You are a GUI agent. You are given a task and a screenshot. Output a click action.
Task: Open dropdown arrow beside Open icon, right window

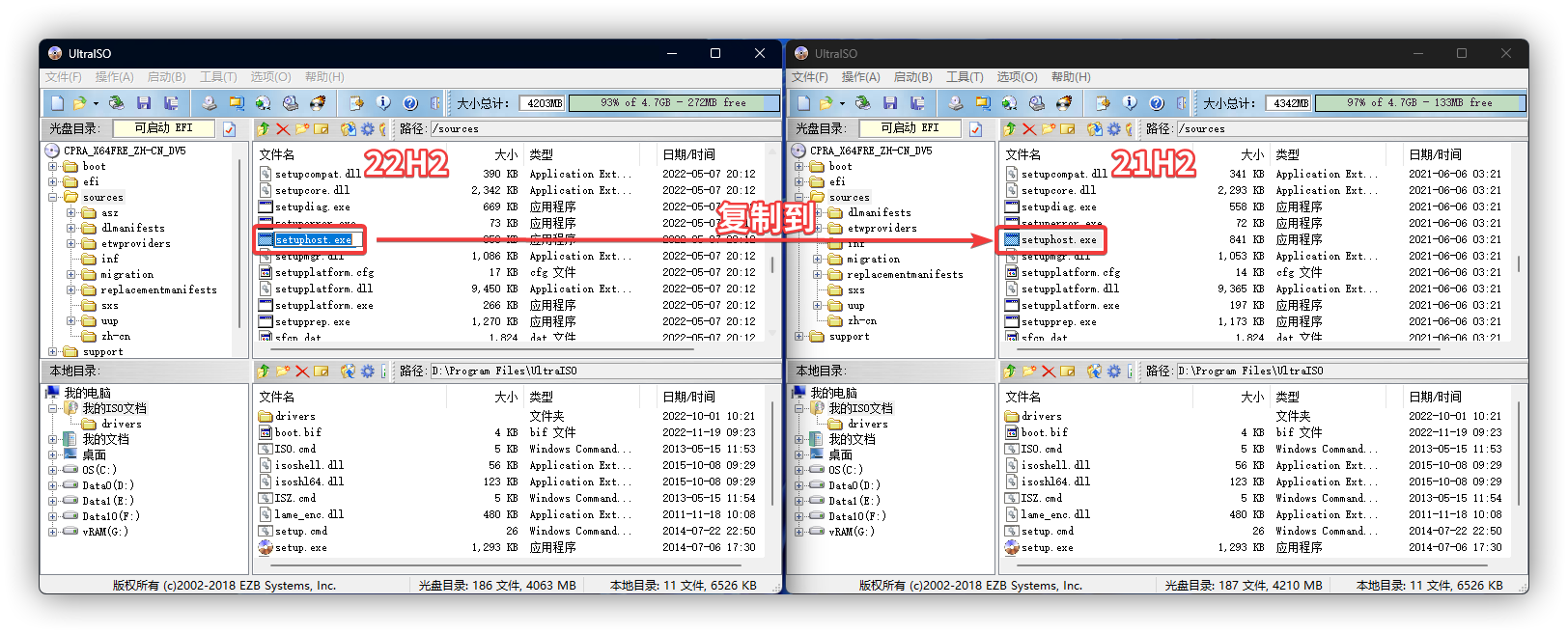point(842,103)
